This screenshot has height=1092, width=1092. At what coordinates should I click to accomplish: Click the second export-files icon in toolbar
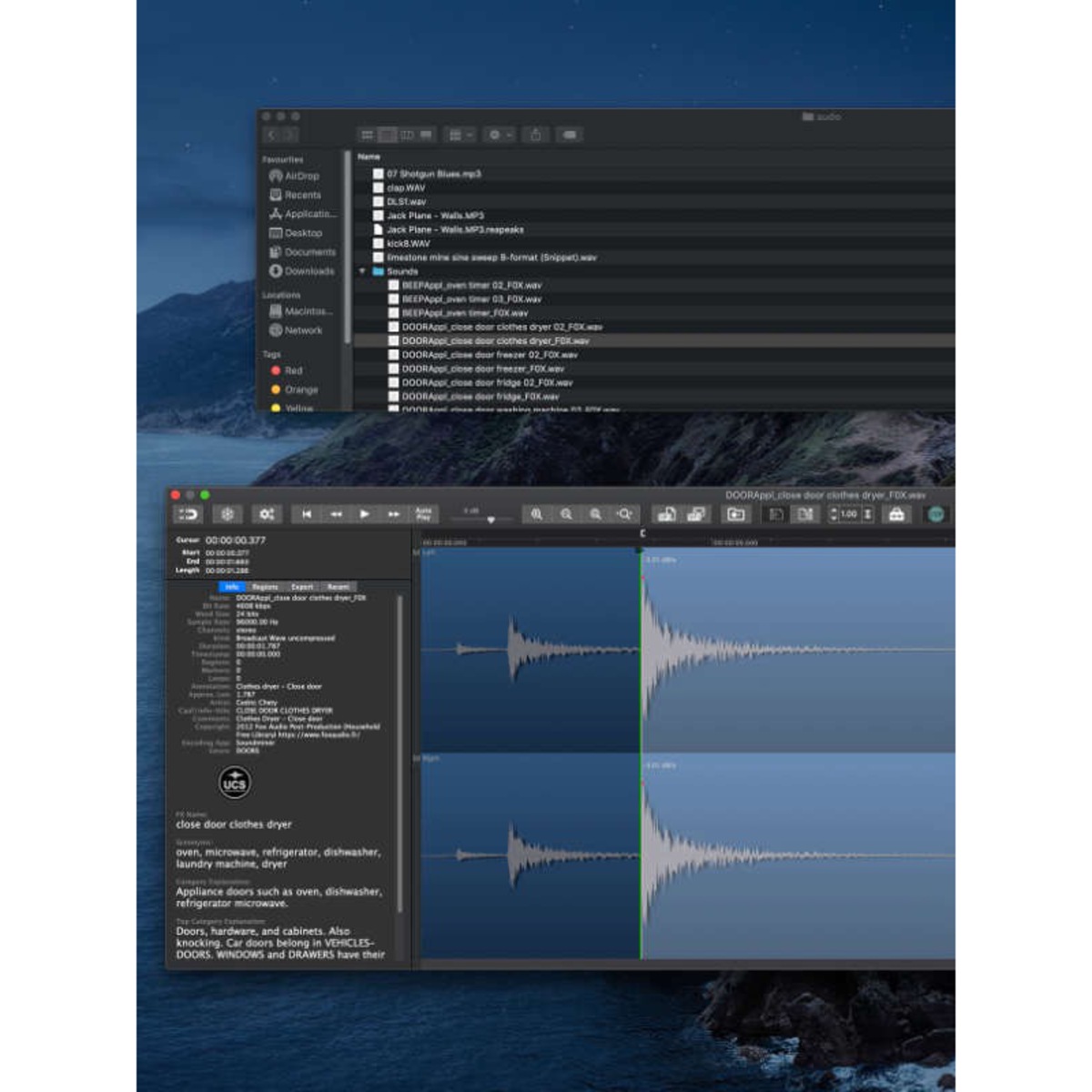pos(696,514)
